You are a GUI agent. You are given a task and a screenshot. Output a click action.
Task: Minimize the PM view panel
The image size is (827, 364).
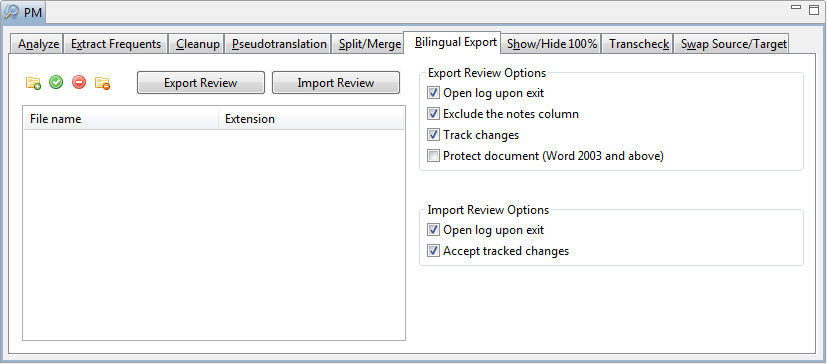tap(796, 7)
